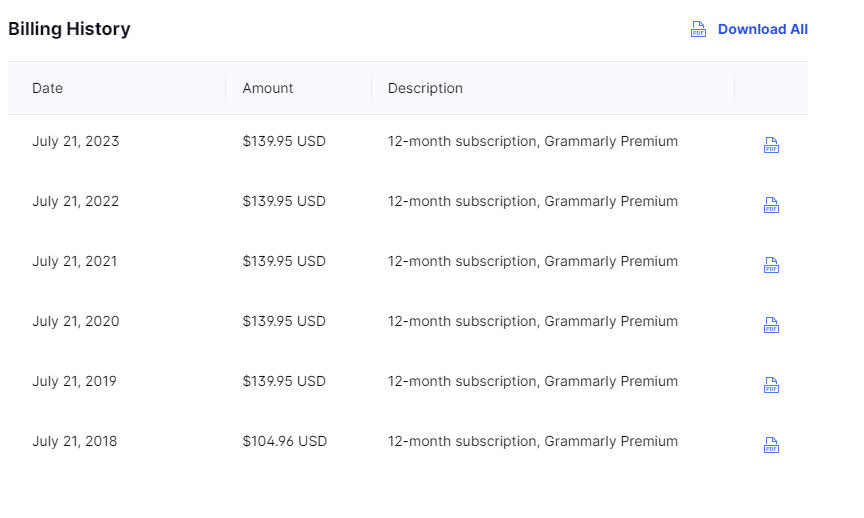
Task: Download PDF invoice for July 21, 2021
Action: coord(771,265)
